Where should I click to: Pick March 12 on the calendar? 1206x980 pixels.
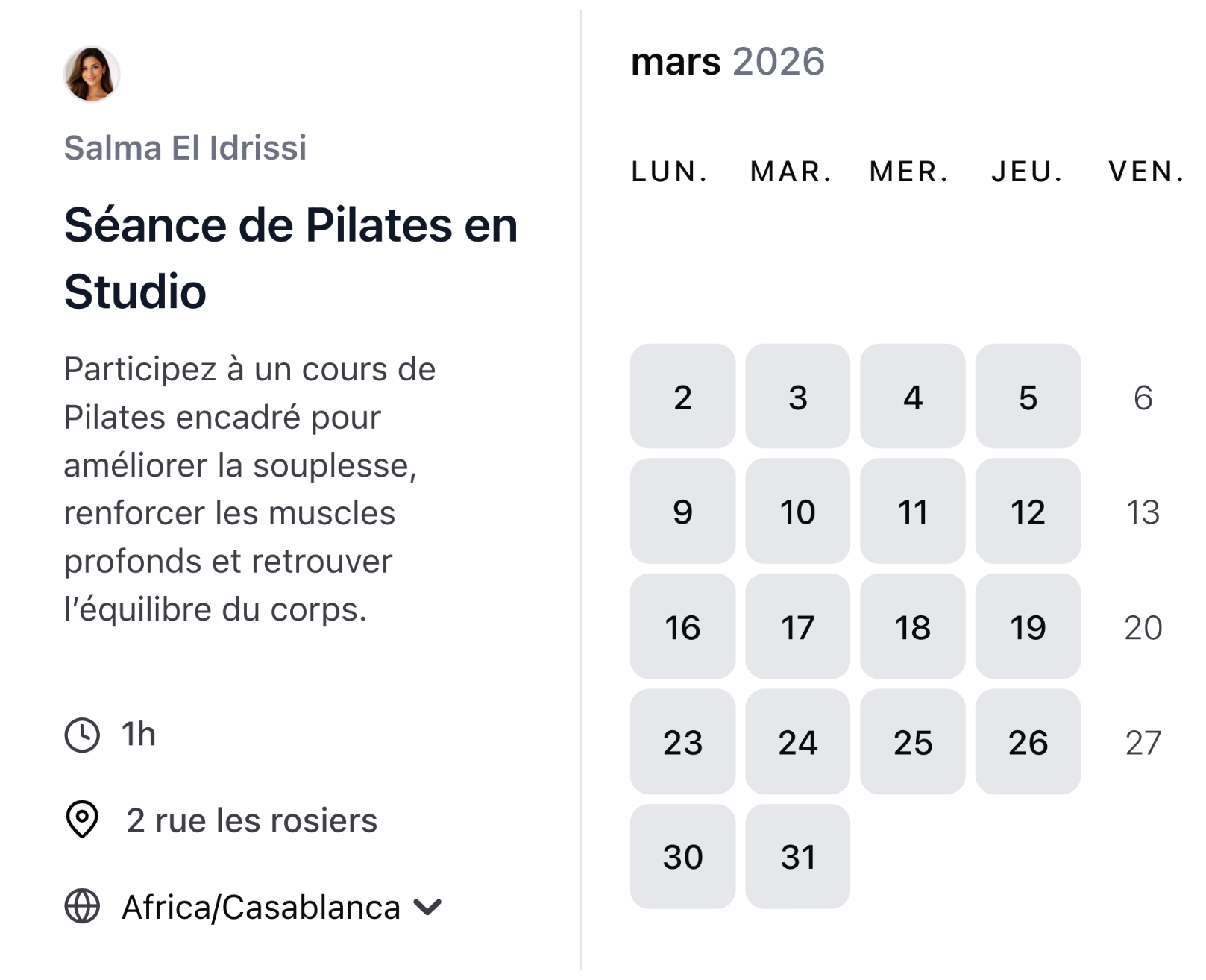[x=1027, y=512]
